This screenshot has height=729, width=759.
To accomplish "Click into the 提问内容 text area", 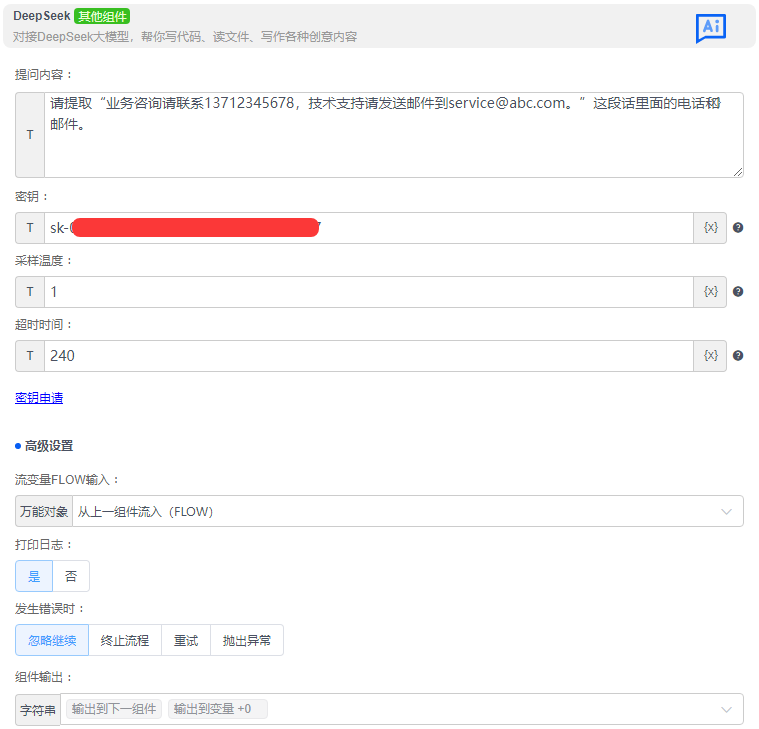I will coord(394,135).
